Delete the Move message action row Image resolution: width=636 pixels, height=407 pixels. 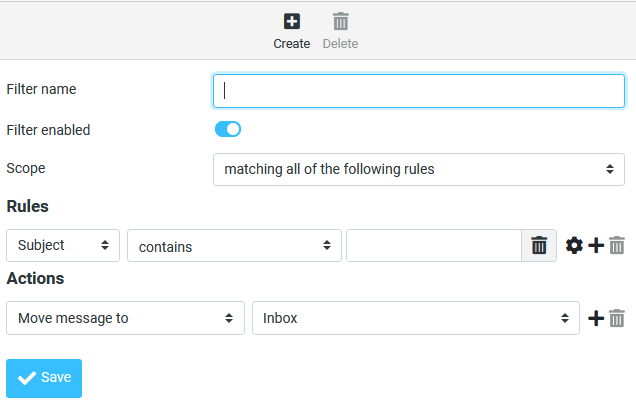pyautogui.click(x=617, y=318)
